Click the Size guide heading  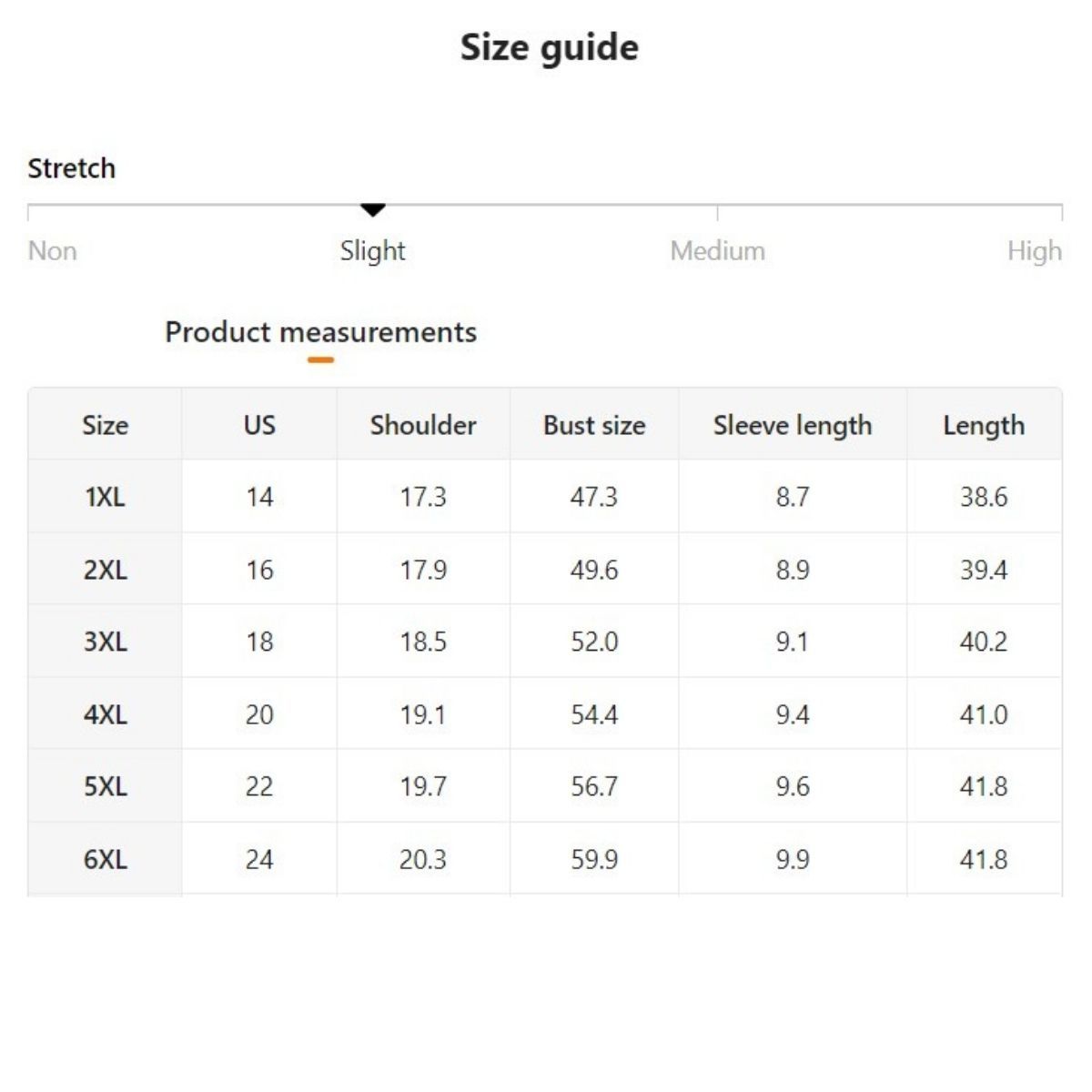(549, 47)
